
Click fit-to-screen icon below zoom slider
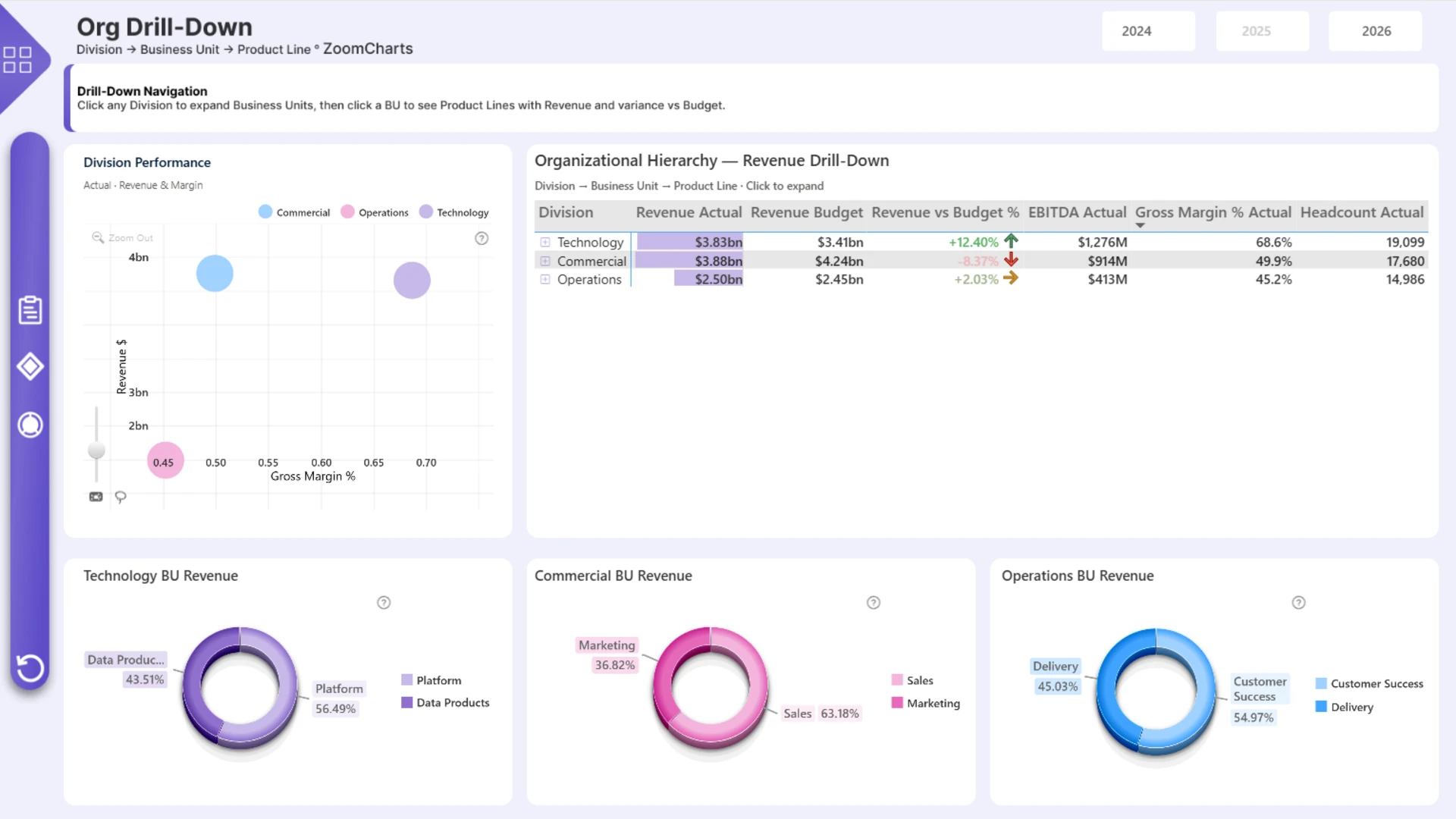tap(96, 497)
